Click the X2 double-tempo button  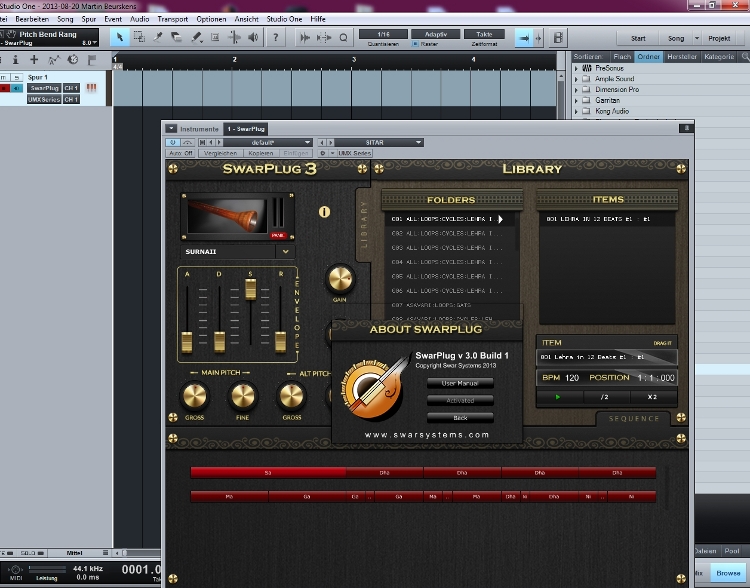coord(652,397)
